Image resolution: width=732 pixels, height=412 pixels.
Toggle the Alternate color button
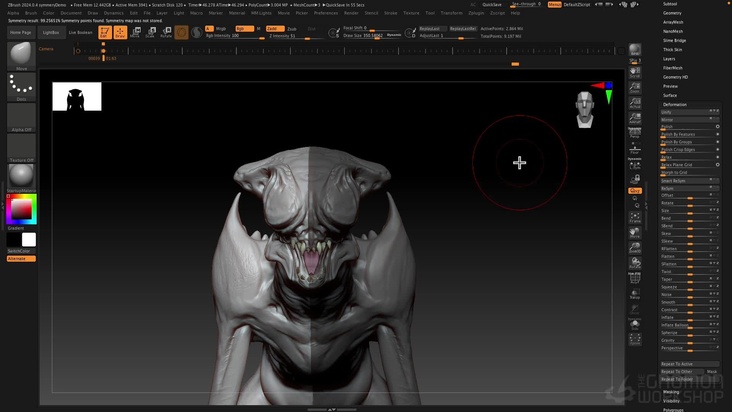[x=21, y=258]
